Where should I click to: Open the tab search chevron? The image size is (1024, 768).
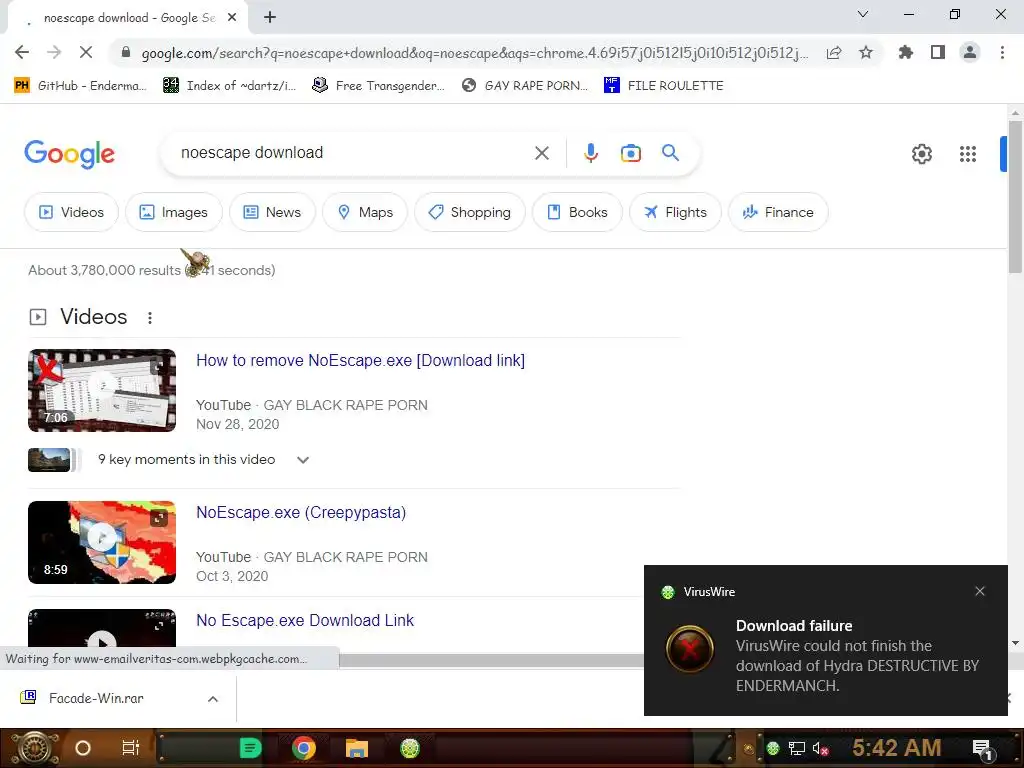click(863, 14)
